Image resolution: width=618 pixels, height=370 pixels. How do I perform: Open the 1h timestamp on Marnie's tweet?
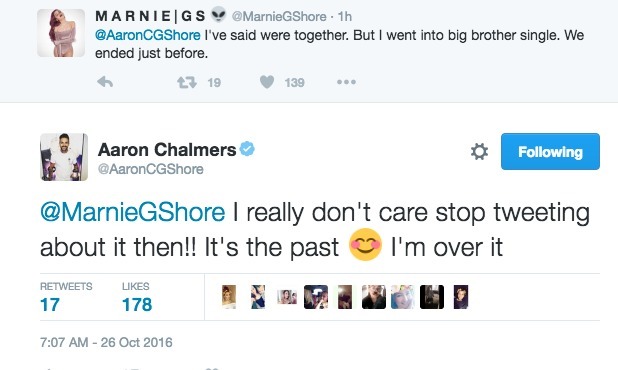344,17
